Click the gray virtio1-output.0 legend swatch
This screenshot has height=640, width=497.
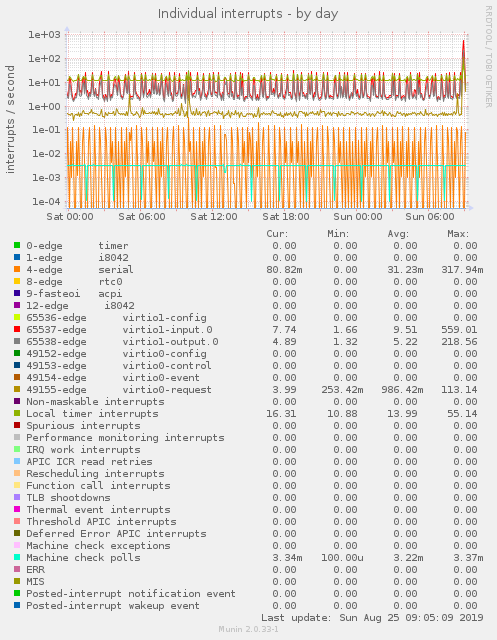[x=17, y=341]
